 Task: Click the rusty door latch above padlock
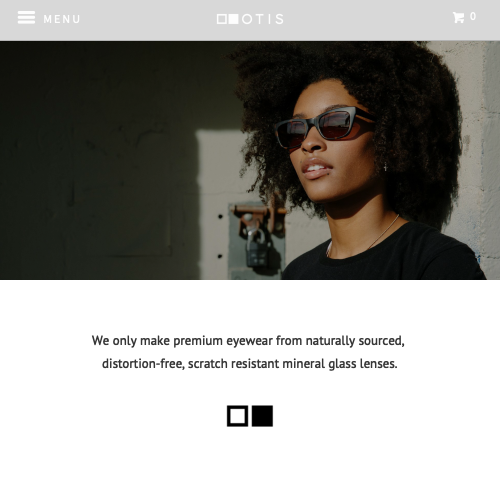point(257,216)
